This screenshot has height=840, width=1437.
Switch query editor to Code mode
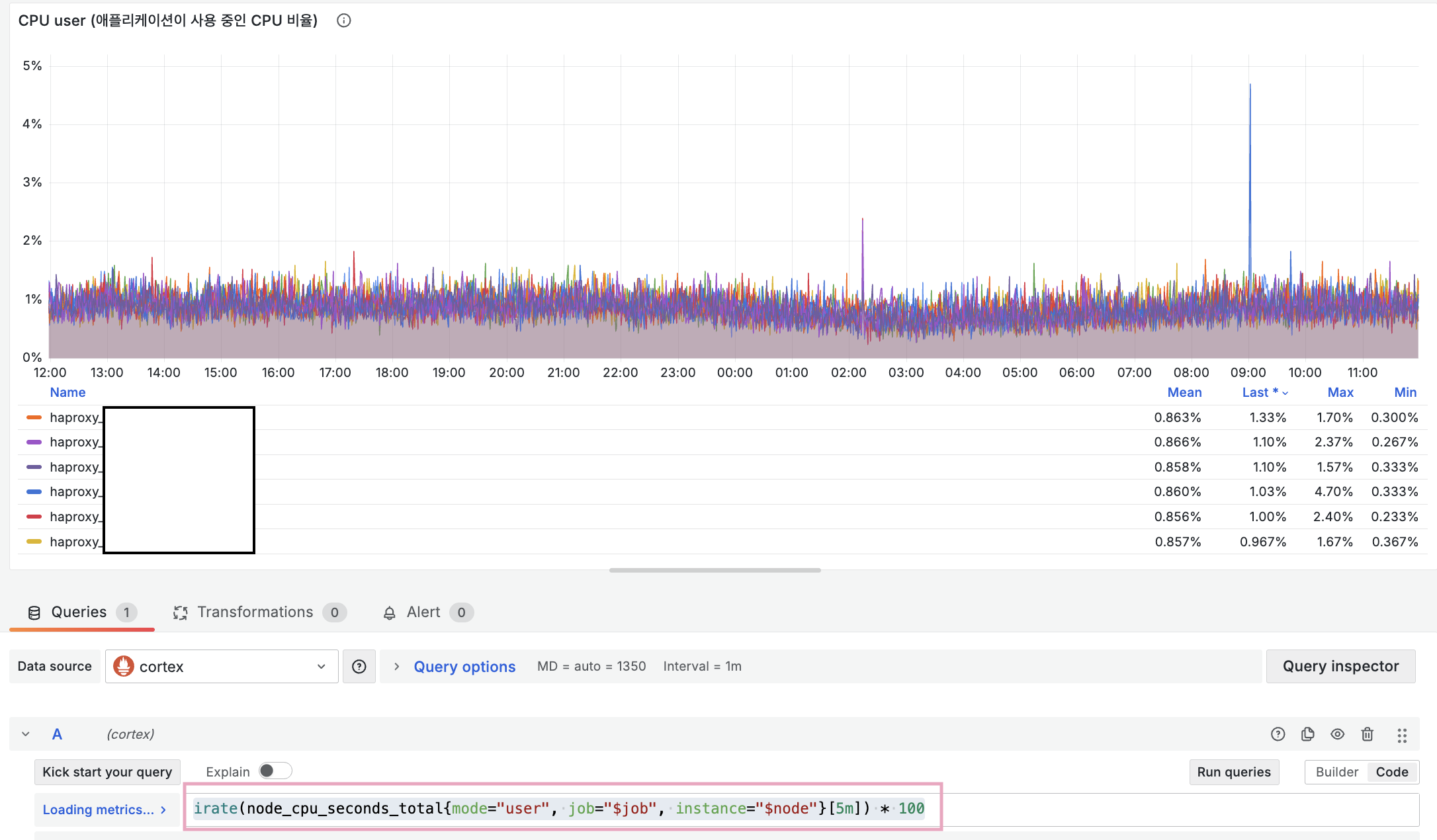1392,772
